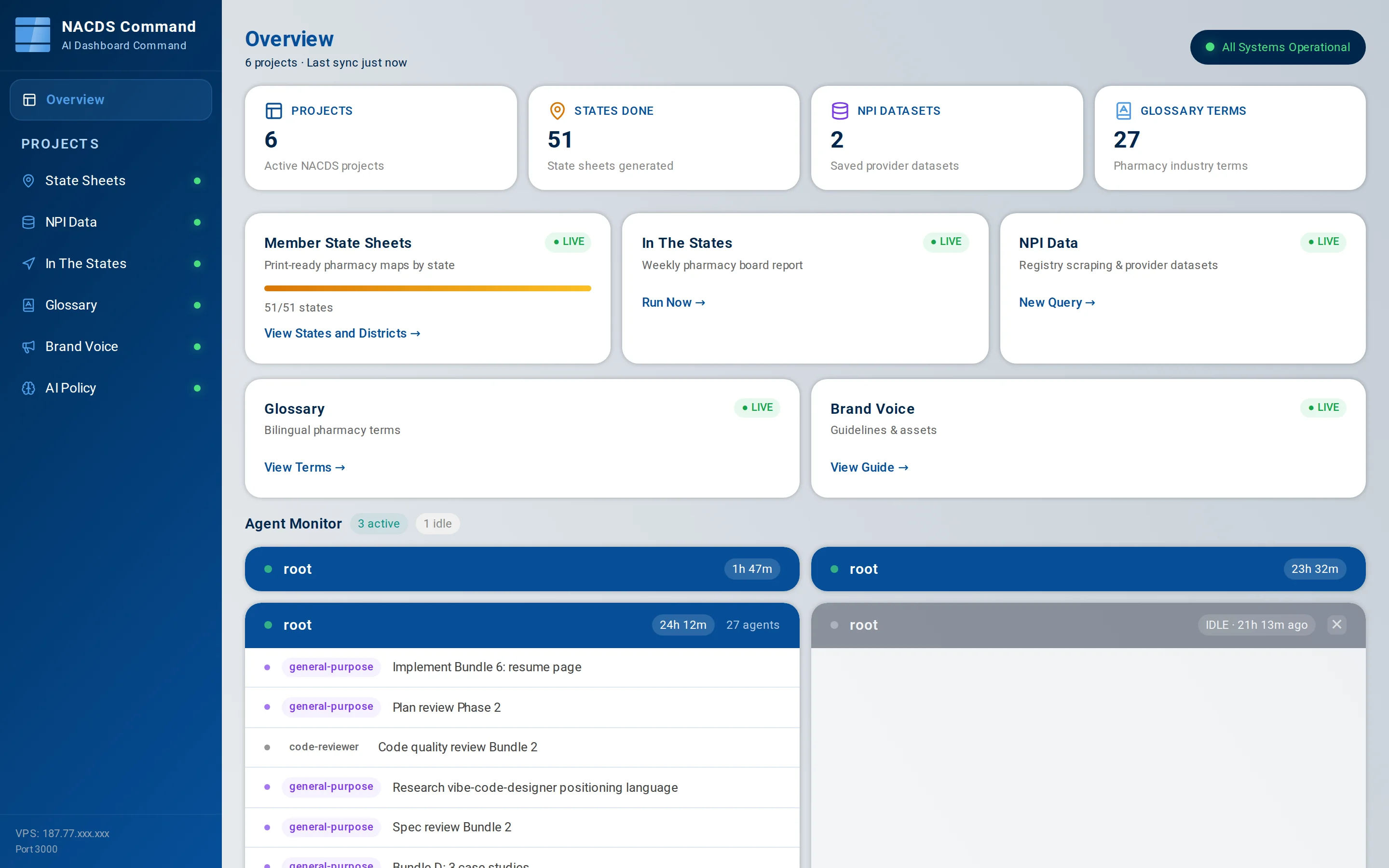The image size is (1389, 868).
Task: Click '6 projects · Last sync just now' subtitle
Action: pos(326,63)
